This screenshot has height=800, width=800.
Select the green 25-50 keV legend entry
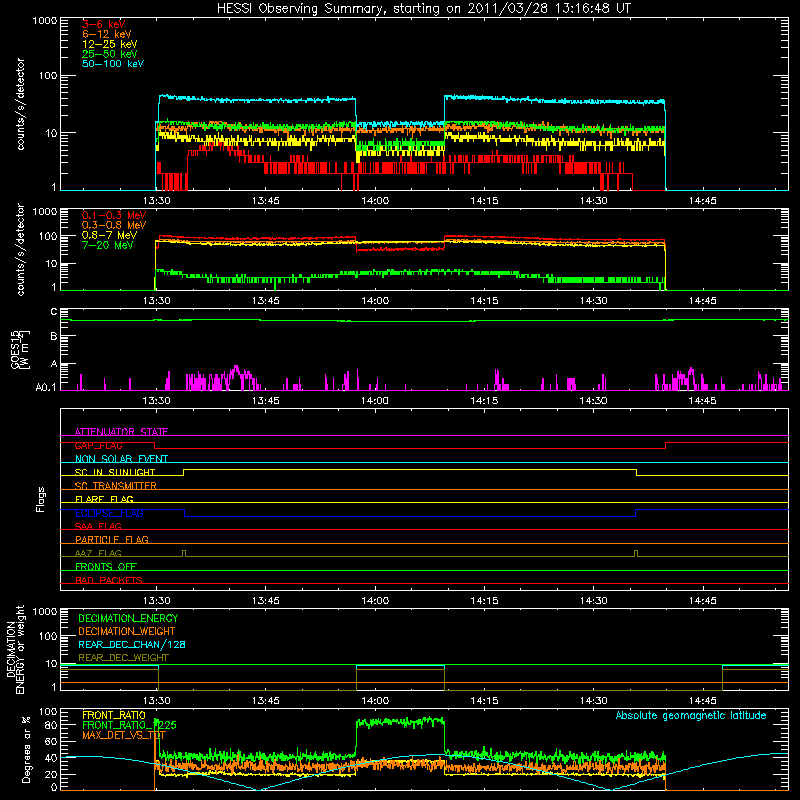click(110, 54)
